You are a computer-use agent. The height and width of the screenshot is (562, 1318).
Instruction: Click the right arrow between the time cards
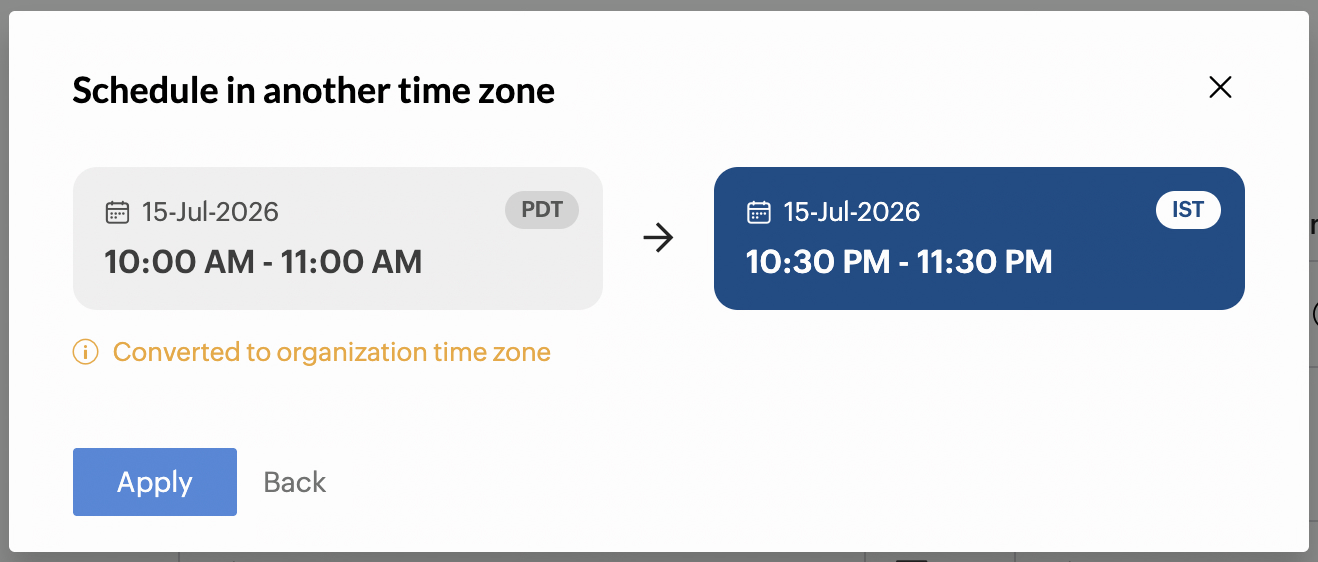(x=658, y=238)
